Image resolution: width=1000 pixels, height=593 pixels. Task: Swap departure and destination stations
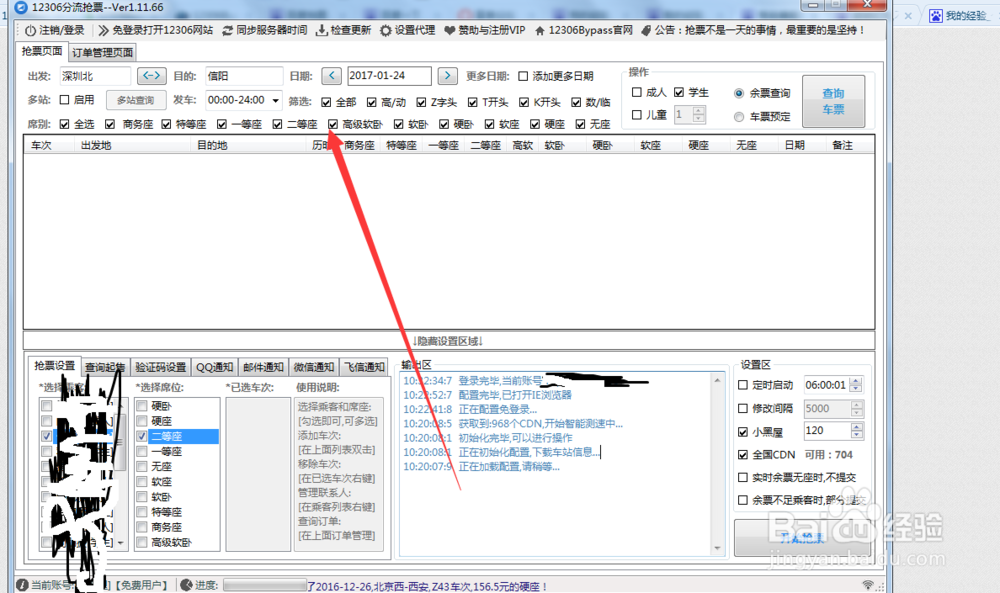[x=151, y=76]
